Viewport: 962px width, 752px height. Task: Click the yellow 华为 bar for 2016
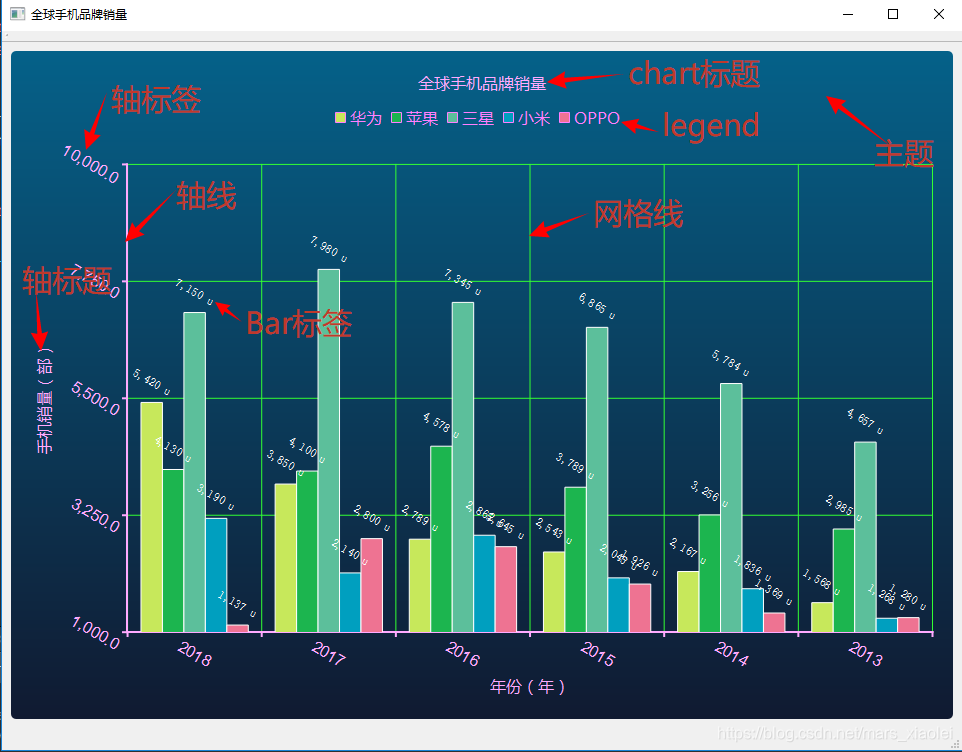420,585
